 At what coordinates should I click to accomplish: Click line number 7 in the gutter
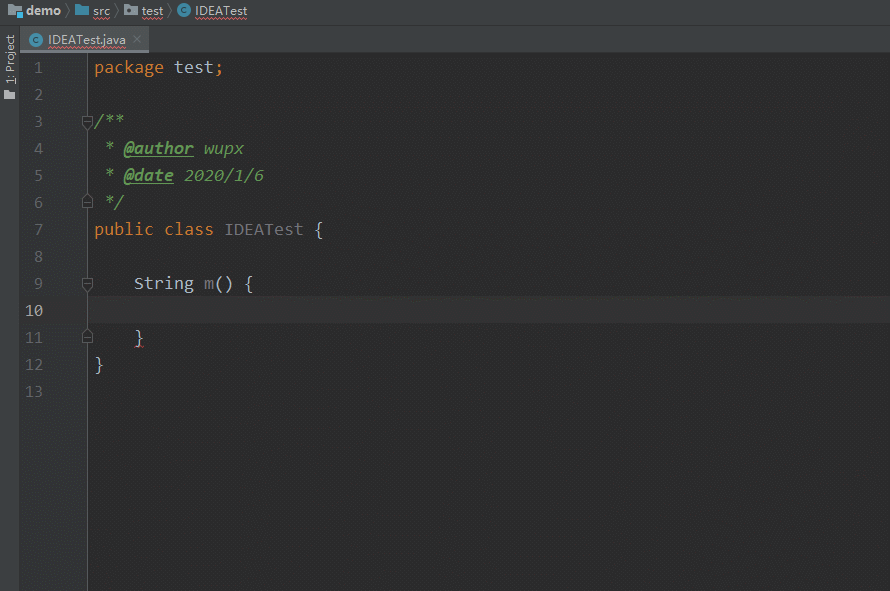pos(38,230)
